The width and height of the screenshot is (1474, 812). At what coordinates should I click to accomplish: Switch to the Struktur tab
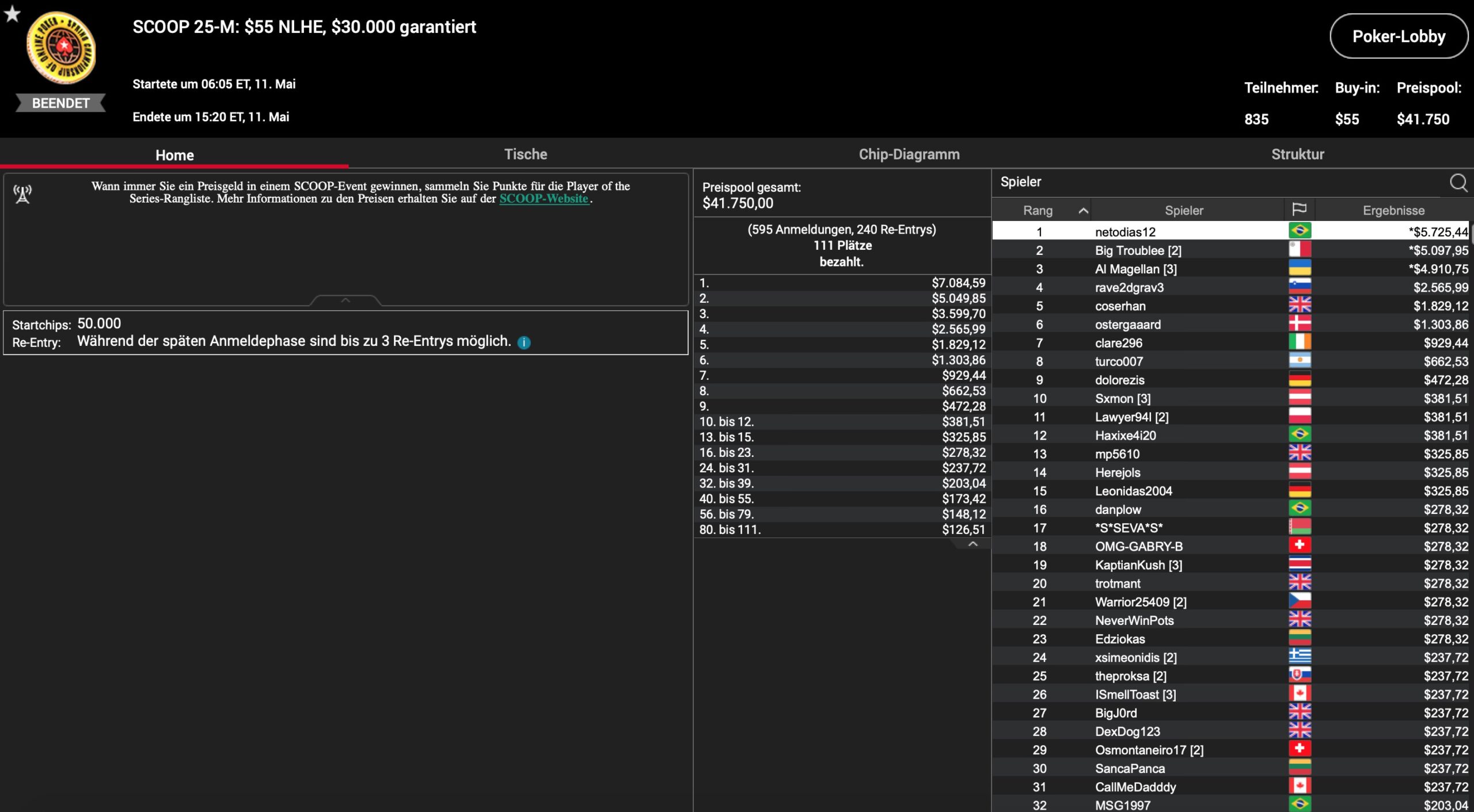tap(1297, 154)
